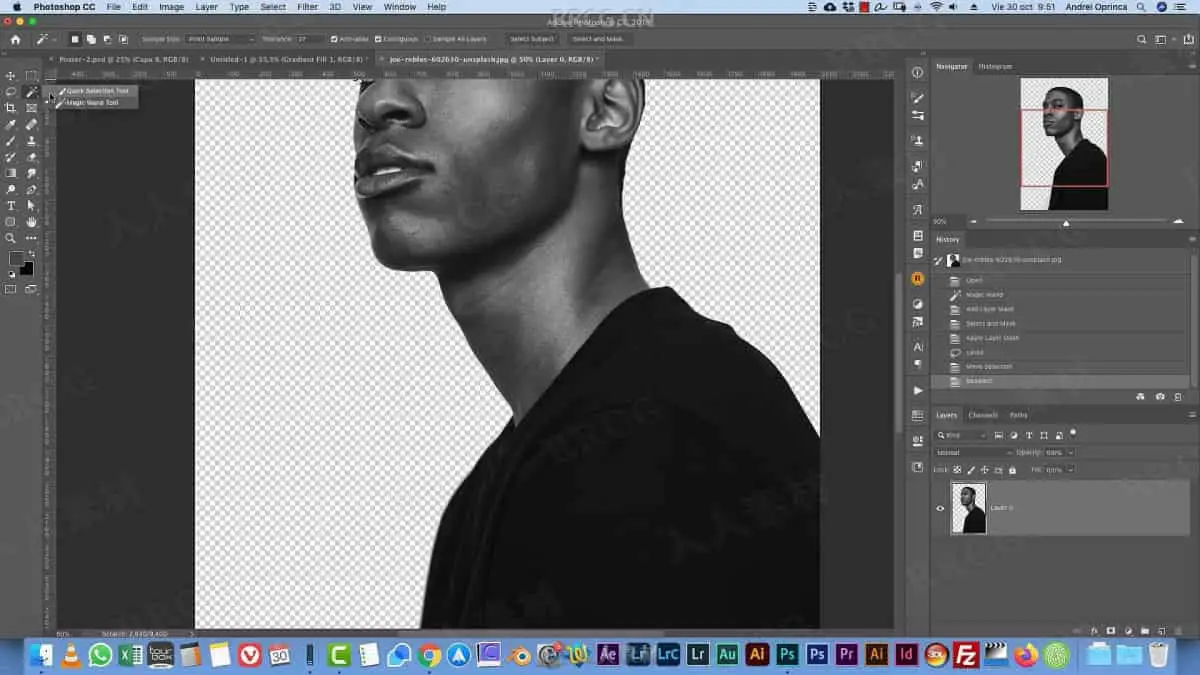Screen dimensions: 1200x675
Task: Toggle lock position icon
Action: coord(985,469)
